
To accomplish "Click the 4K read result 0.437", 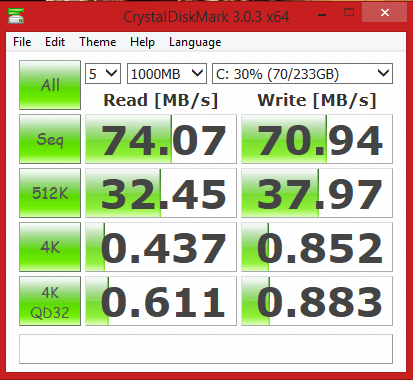I will 161,247.
